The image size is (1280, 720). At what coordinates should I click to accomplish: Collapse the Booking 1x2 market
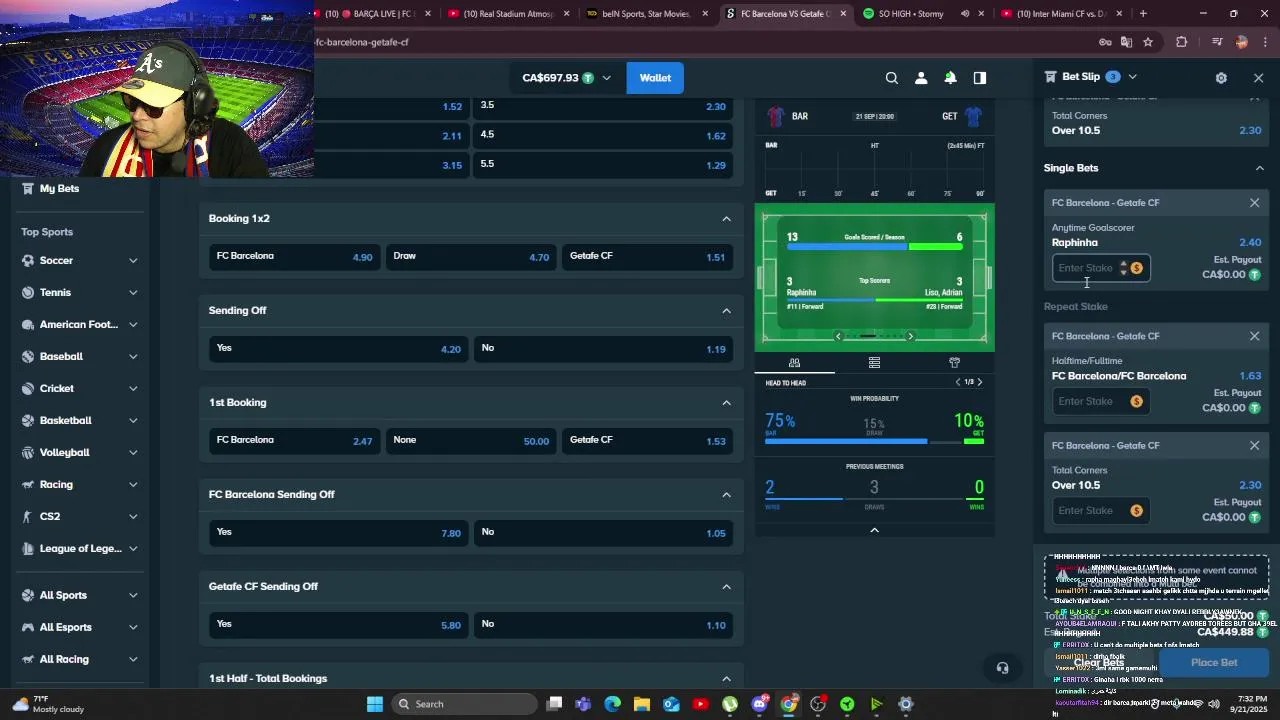click(x=726, y=219)
